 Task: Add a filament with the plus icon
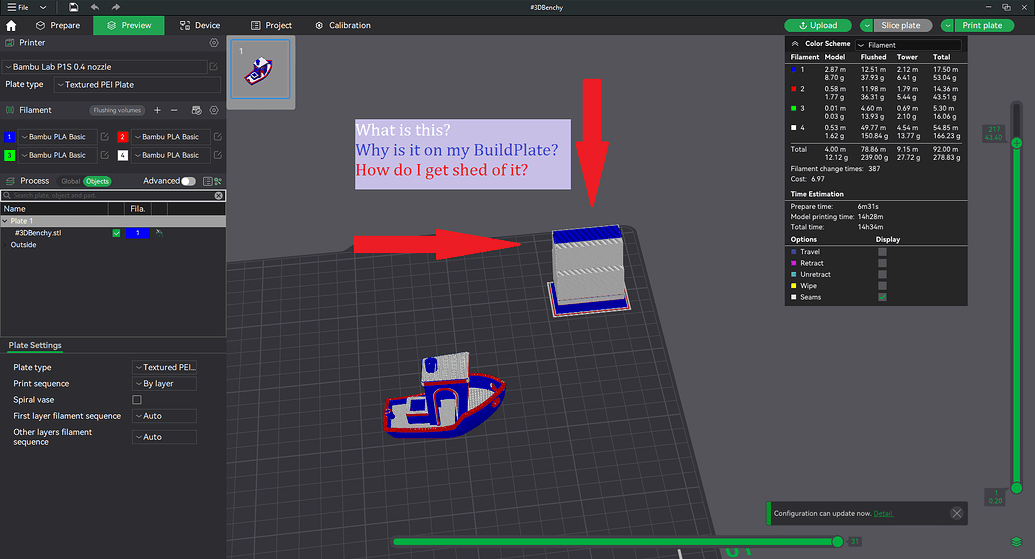coord(157,110)
